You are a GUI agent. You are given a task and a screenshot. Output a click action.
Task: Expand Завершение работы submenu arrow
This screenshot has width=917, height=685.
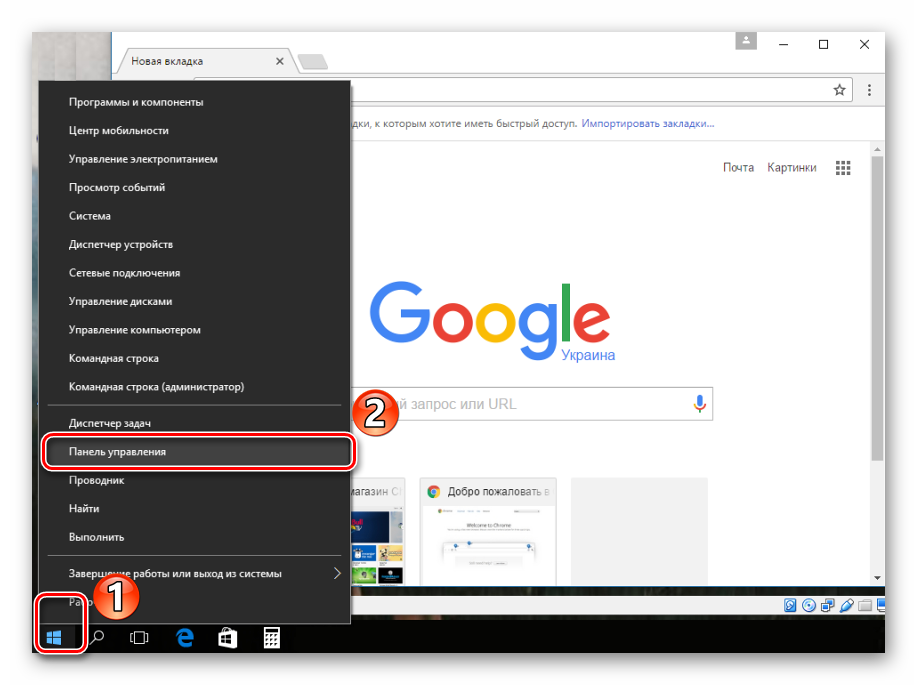click(x=337, y=573)
